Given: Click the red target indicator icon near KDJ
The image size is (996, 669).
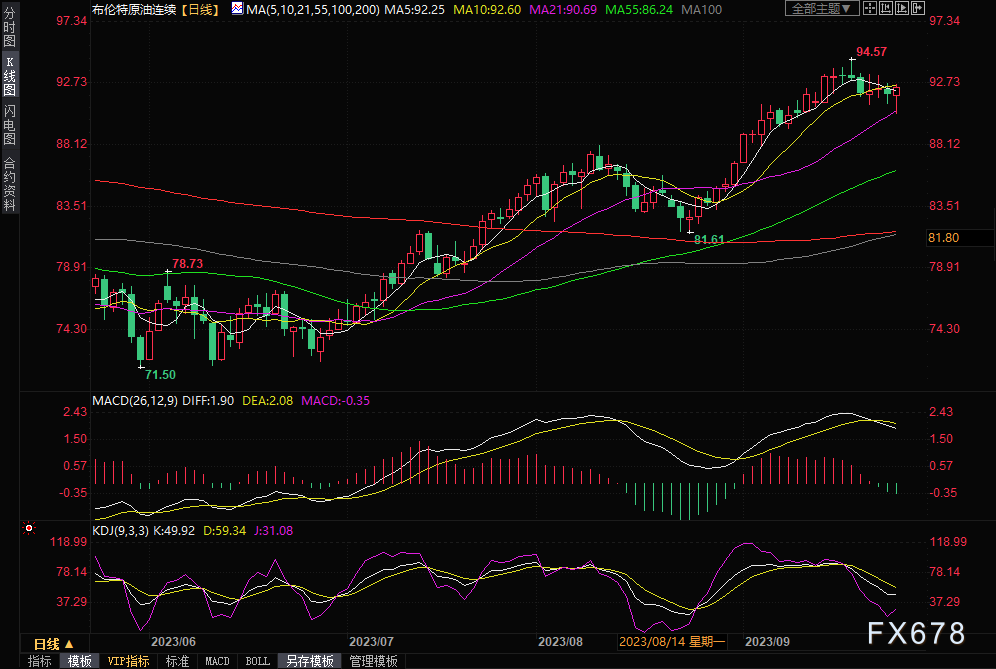Looking at the screenshot, I should coord(29,528).
